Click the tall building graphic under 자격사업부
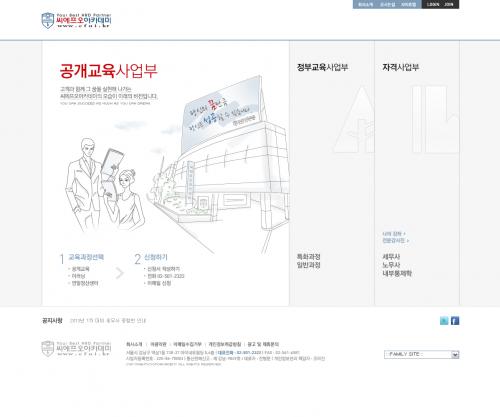This screenshot has width=500, height=417. [435, 119]
